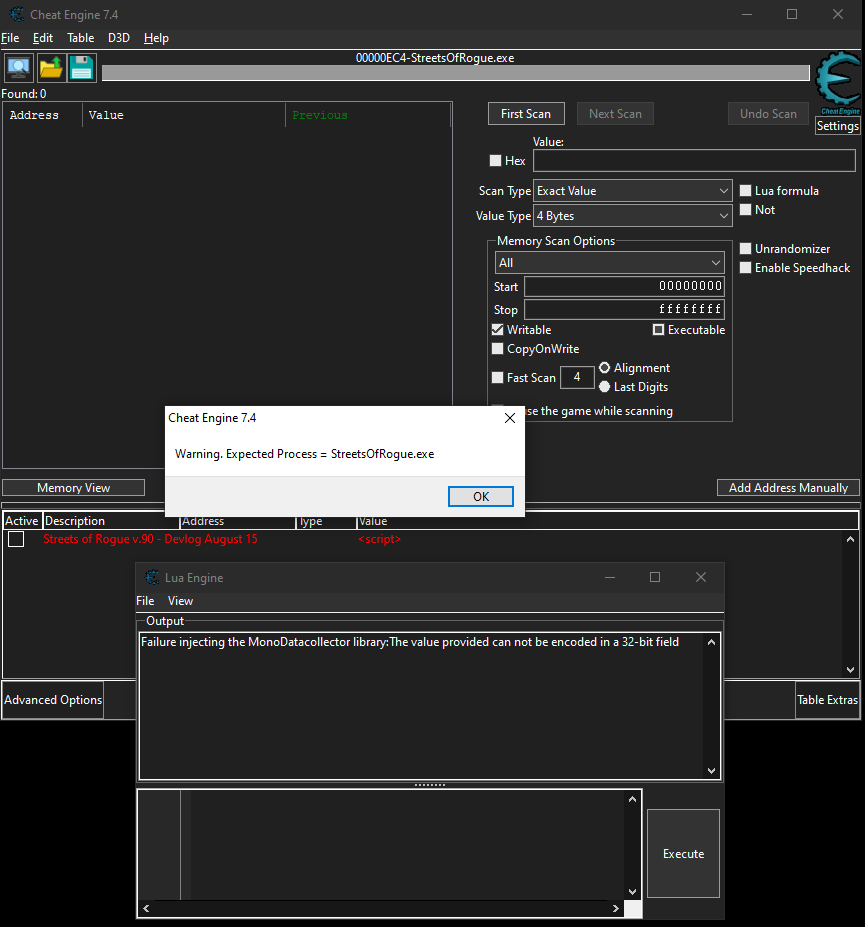Open Advanced Options
The image size is (865, 927).
point(53,700)
